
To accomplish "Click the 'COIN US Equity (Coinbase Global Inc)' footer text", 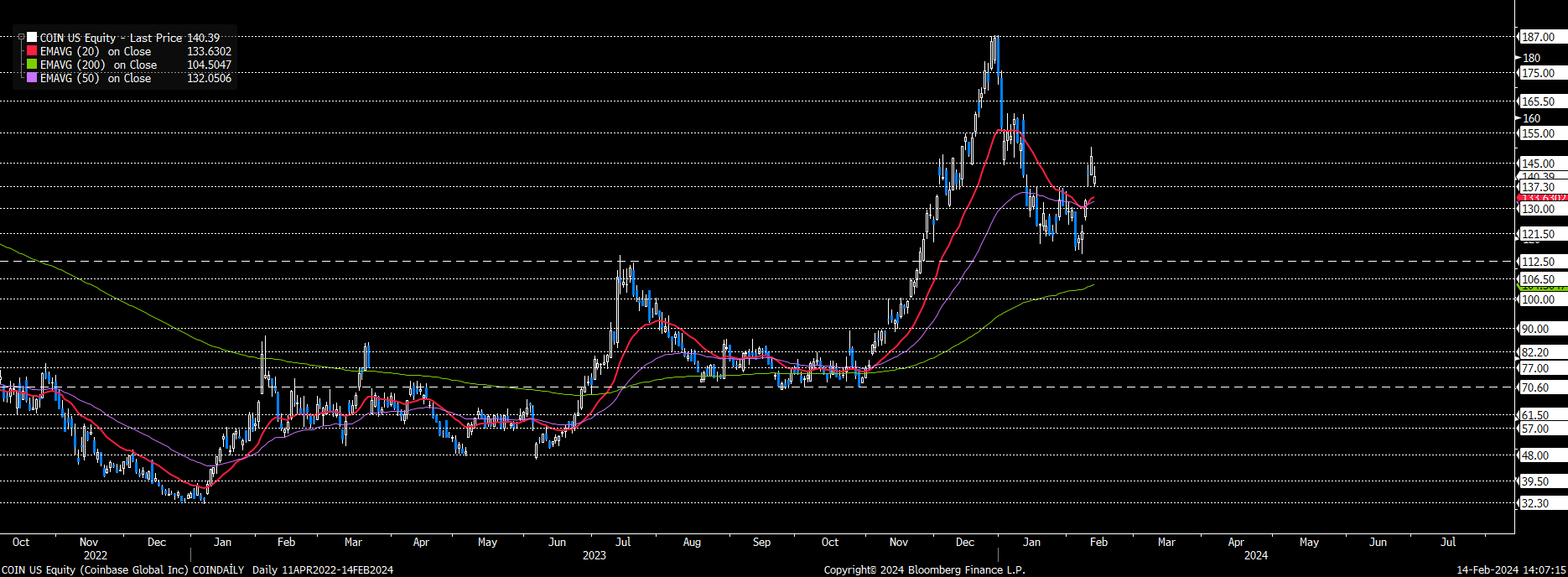I will point(95,570).
